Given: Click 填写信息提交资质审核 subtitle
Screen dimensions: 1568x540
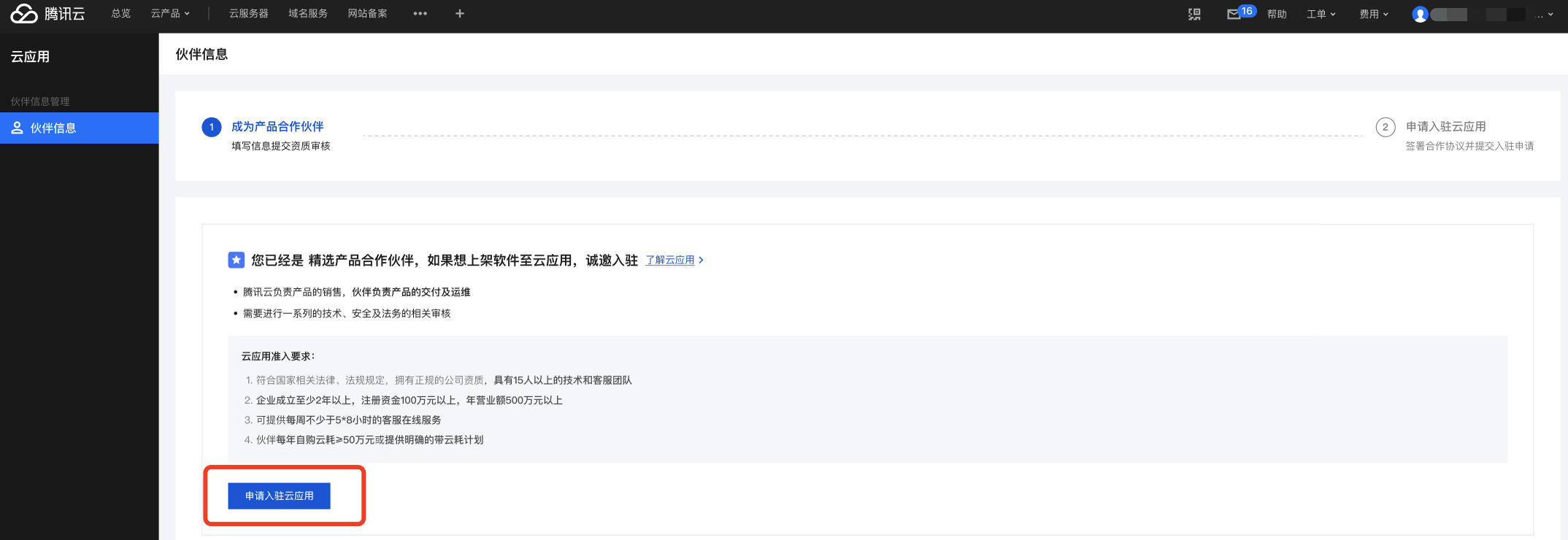Looking at the screenshot, I should pos(281,146).
